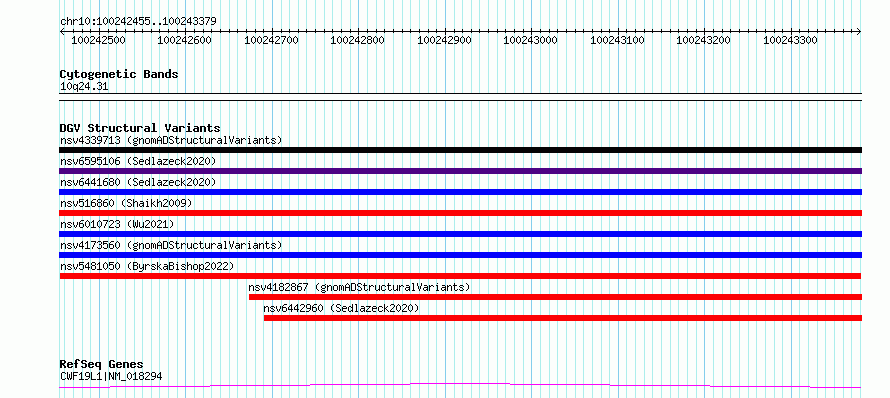
Task: Click the left arrow end of the ruler
Action: (x=62, y=32)
